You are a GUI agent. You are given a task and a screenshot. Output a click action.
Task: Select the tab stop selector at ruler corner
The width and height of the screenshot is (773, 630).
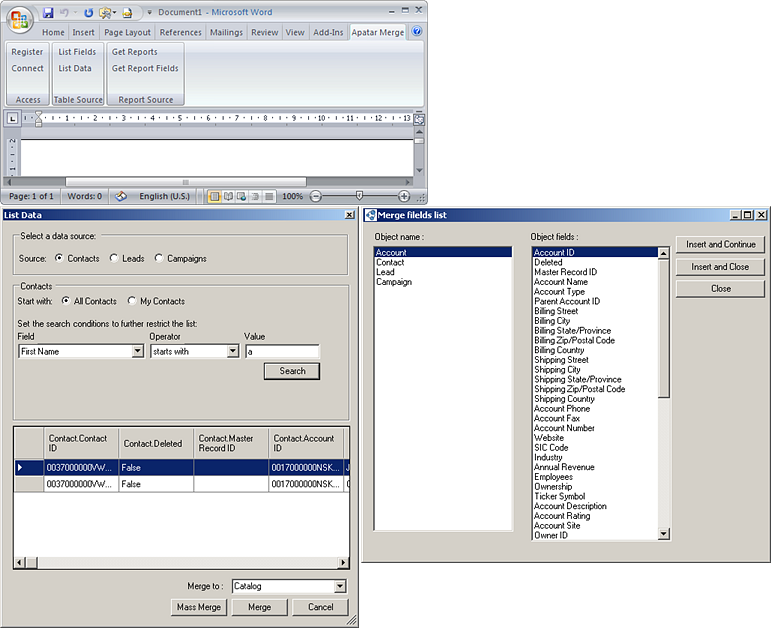point(12,118)
